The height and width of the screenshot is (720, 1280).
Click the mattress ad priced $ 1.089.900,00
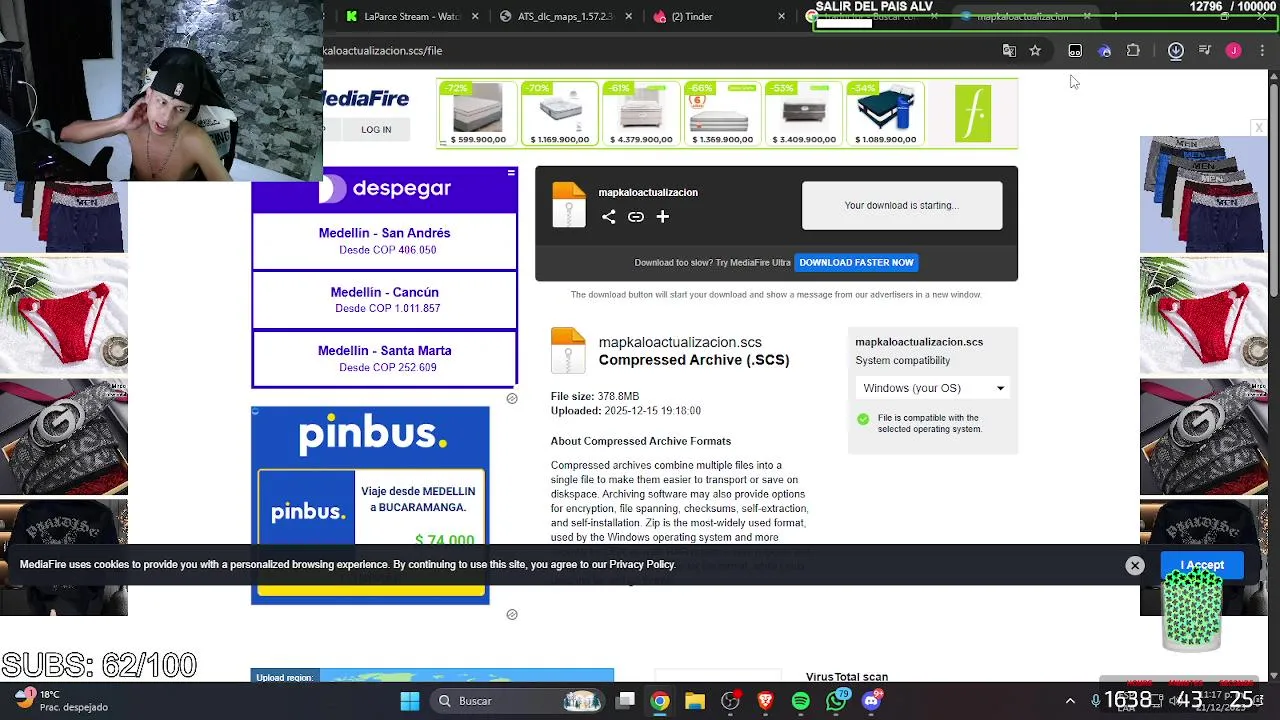[x=885, y=113]
